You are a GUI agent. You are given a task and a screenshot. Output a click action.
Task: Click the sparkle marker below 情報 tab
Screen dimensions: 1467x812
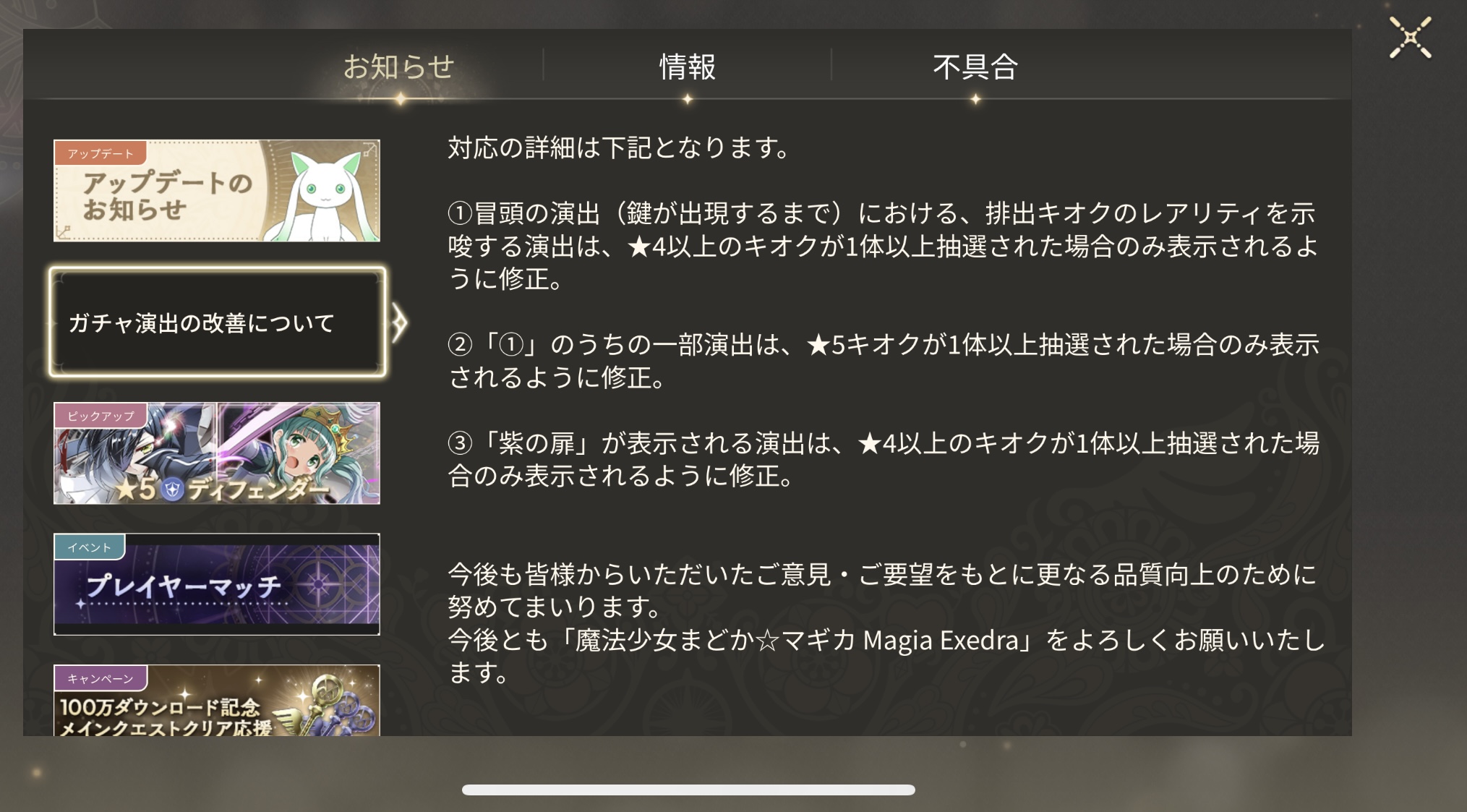(687, 99)
